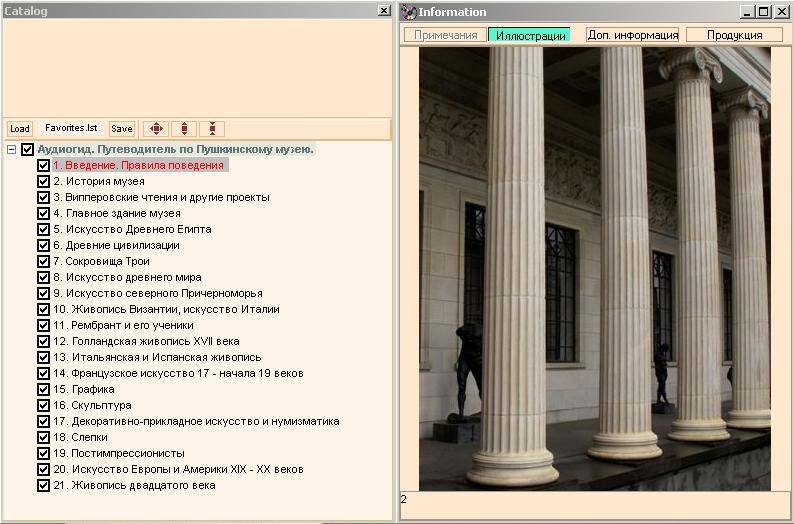Toggle checkbox for the Аудиогид root item
The image size is (794, 524).
[x=27, y=149]
